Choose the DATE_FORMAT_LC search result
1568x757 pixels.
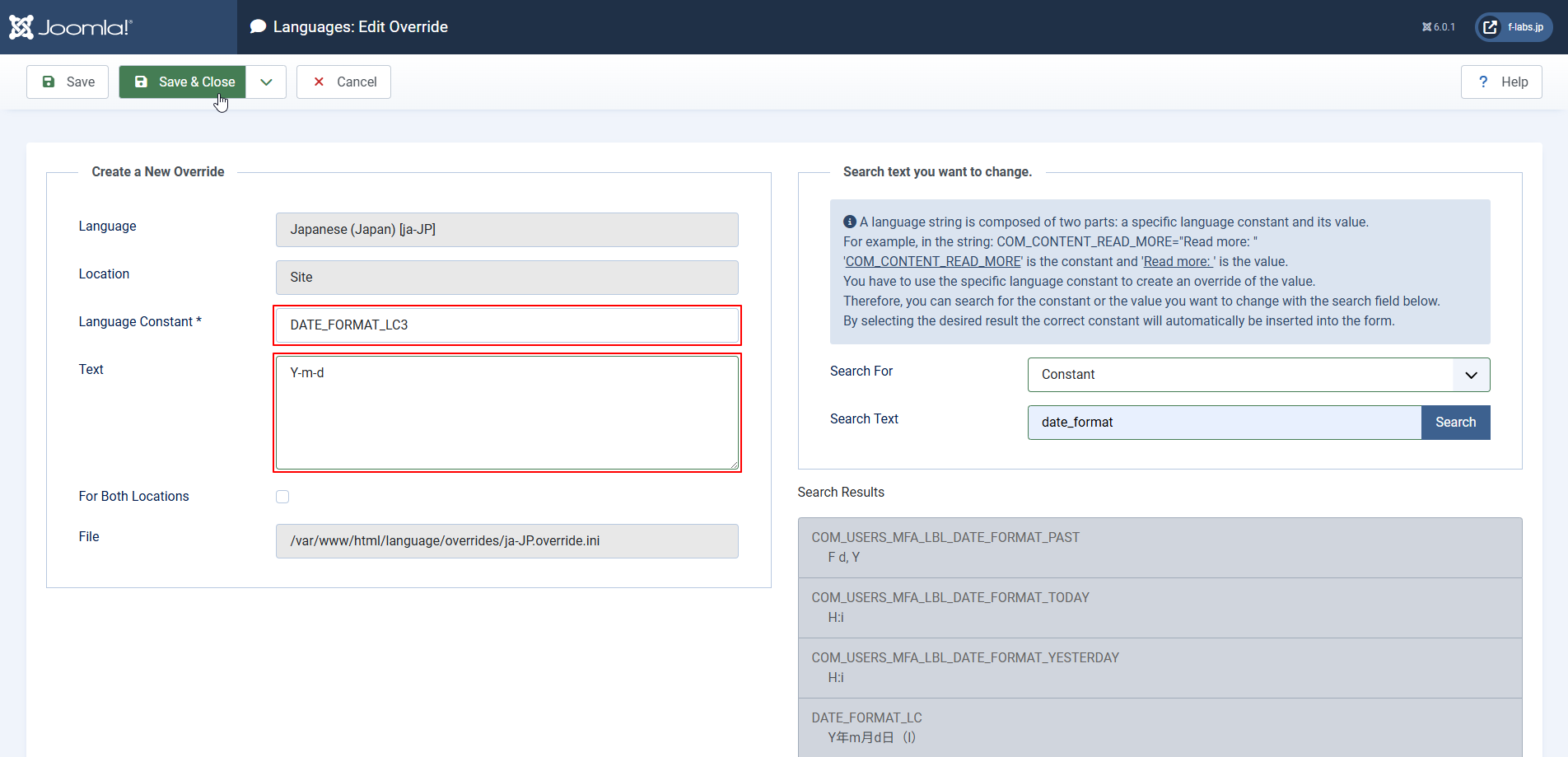(x=1159, y=727)
